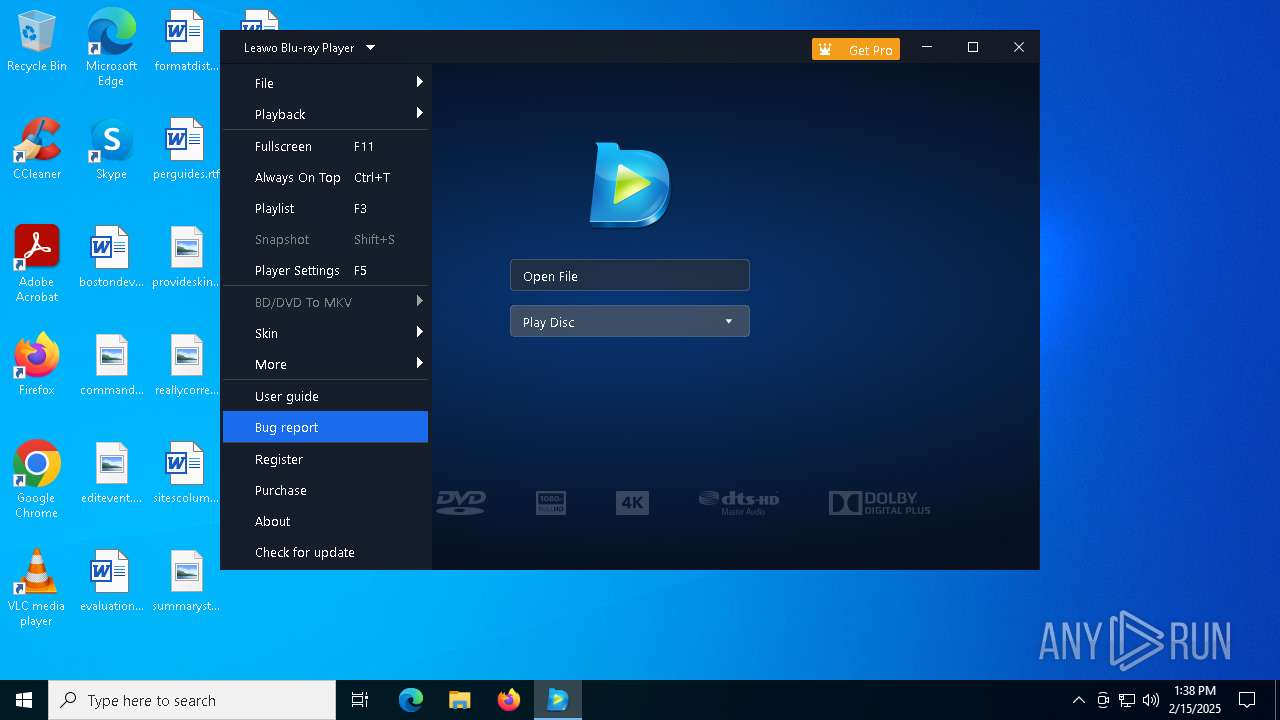This screenshot has width=1280, height=720.
Task: Expand the Skin submenu
Action: [326, 333]
